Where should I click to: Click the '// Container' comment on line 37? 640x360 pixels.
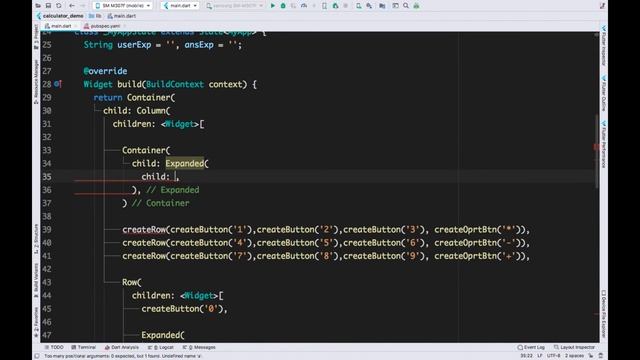[160, 203]
